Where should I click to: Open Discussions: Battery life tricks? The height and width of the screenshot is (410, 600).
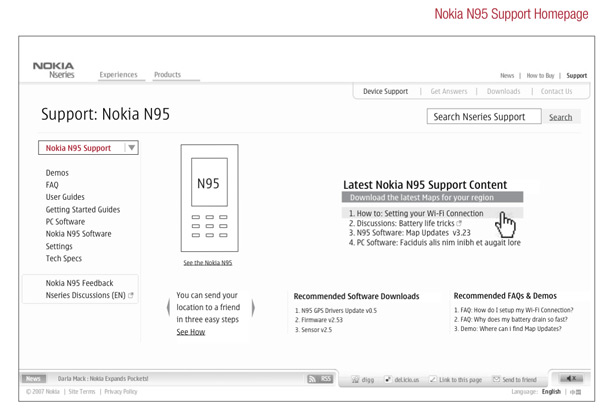click(x=405, y=223)
